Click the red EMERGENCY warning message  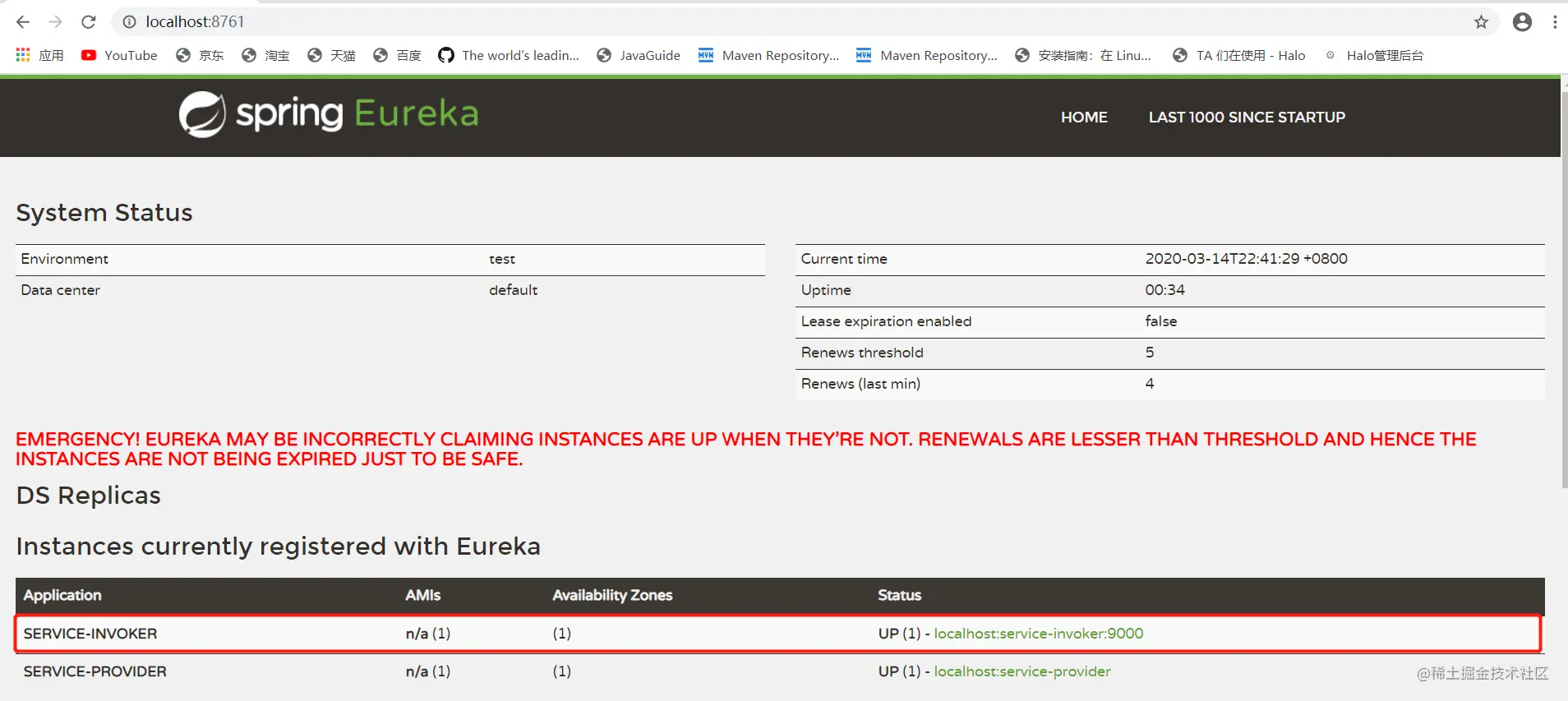coord(746,449)
